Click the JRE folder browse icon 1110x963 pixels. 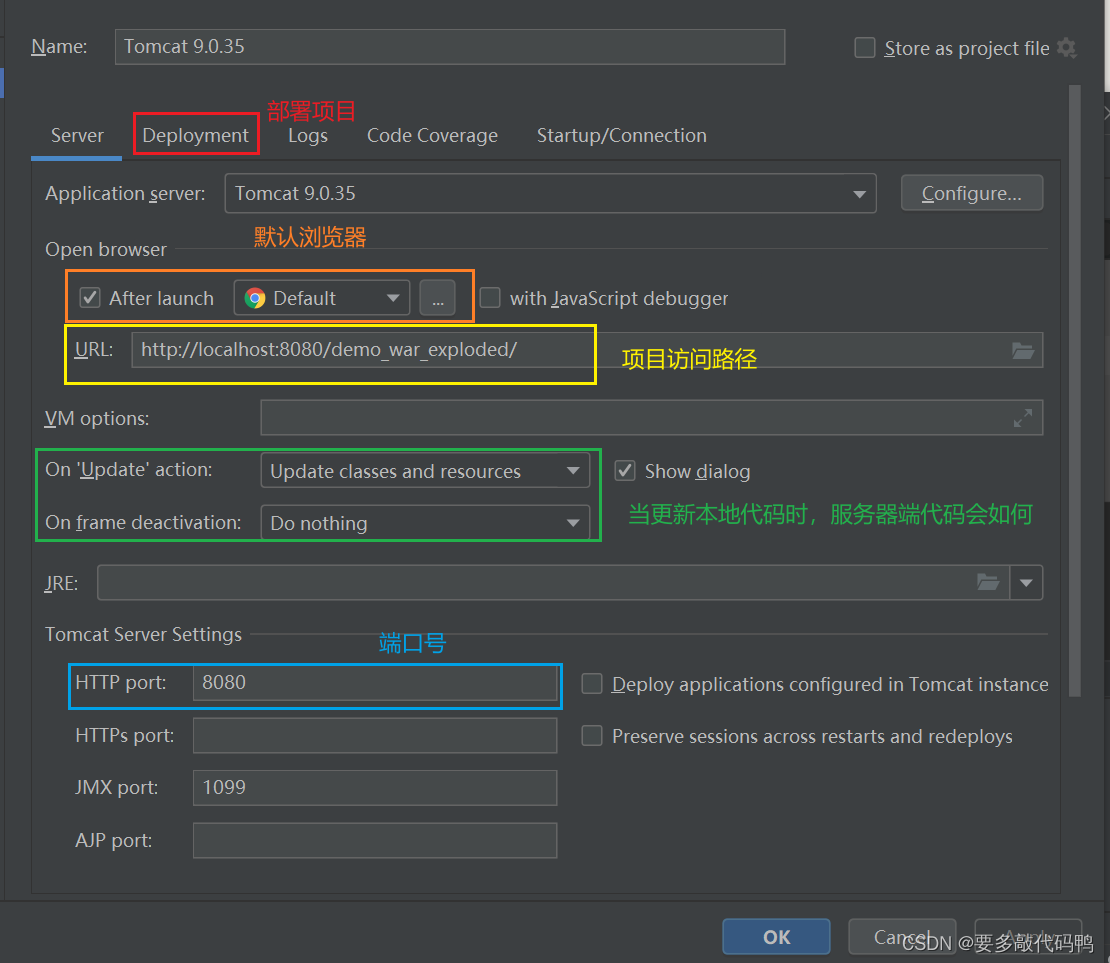(988, 582)
